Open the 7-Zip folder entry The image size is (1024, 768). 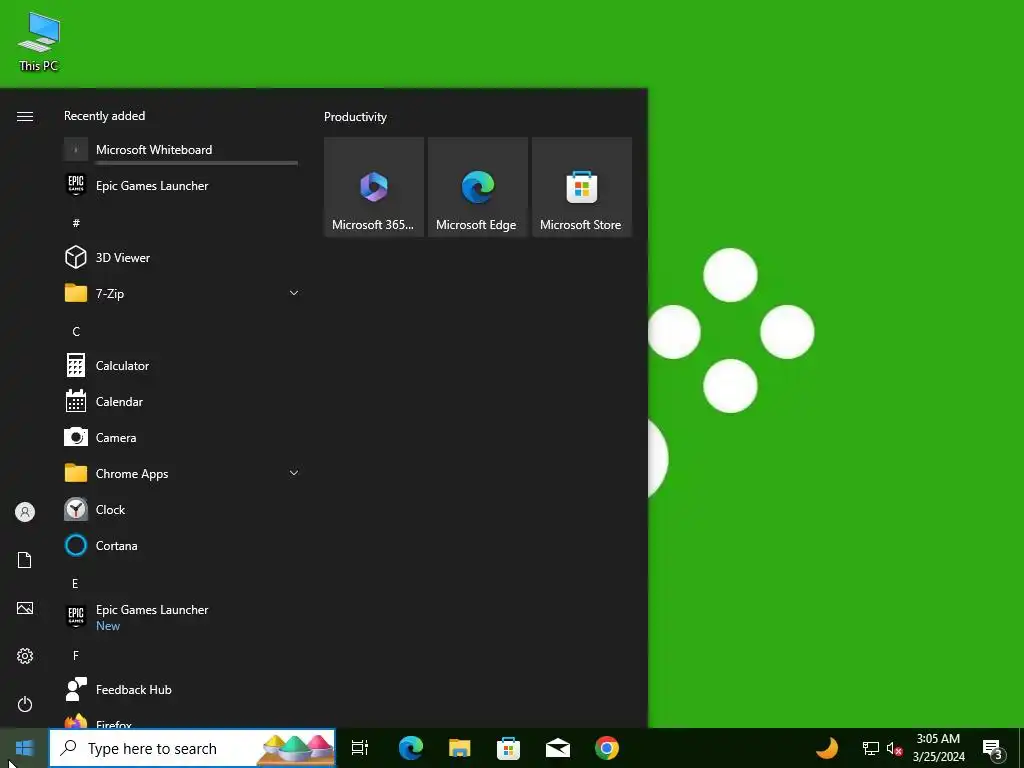point(180,293)
